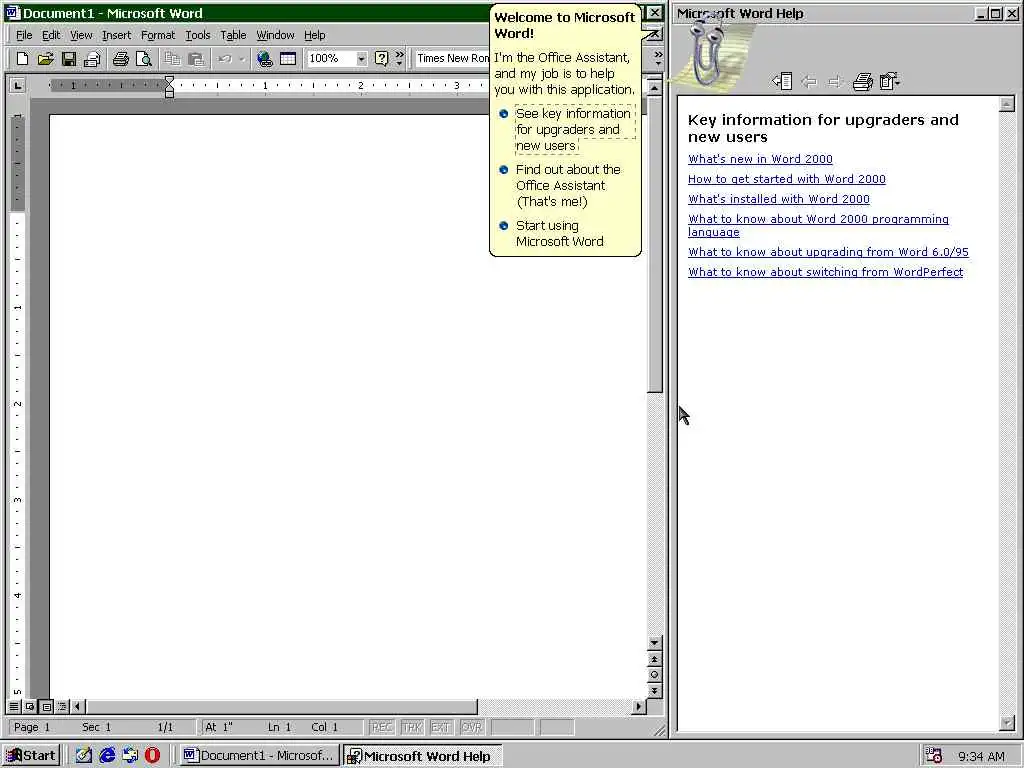Switch to Print Layout View icon
The width and height of the screenshot is (1024, 768).
pos(46,707)
